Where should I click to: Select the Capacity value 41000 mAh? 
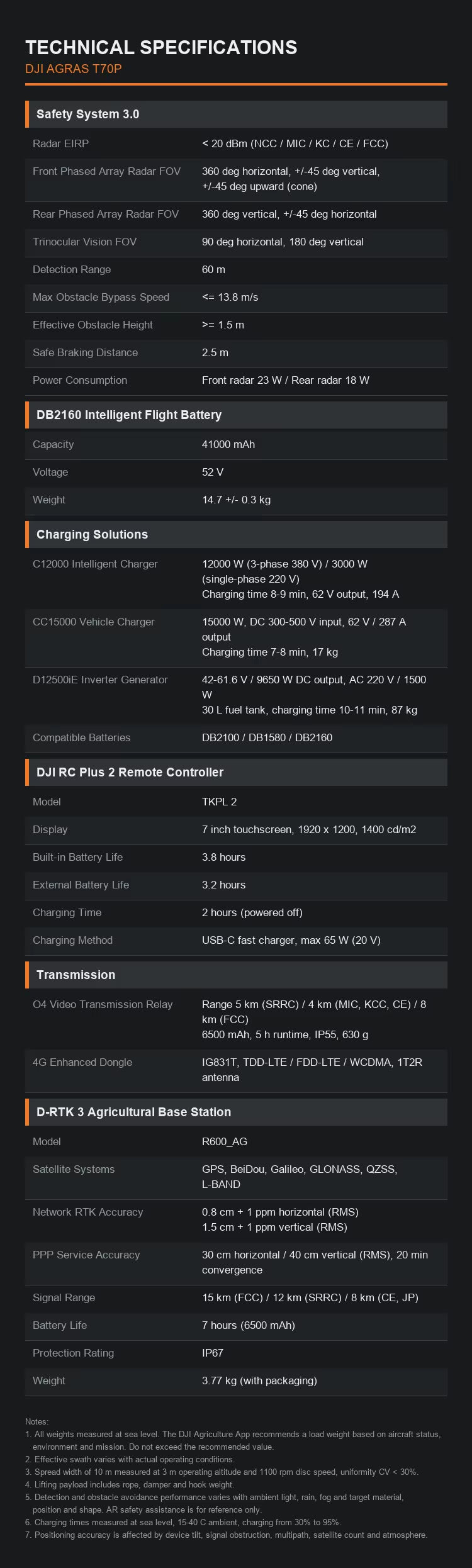(x=228, y=444)
